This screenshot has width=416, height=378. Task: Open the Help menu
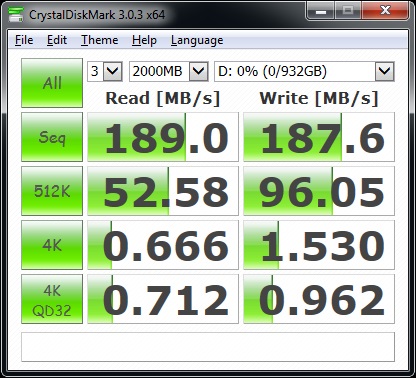tap(144, 40)
